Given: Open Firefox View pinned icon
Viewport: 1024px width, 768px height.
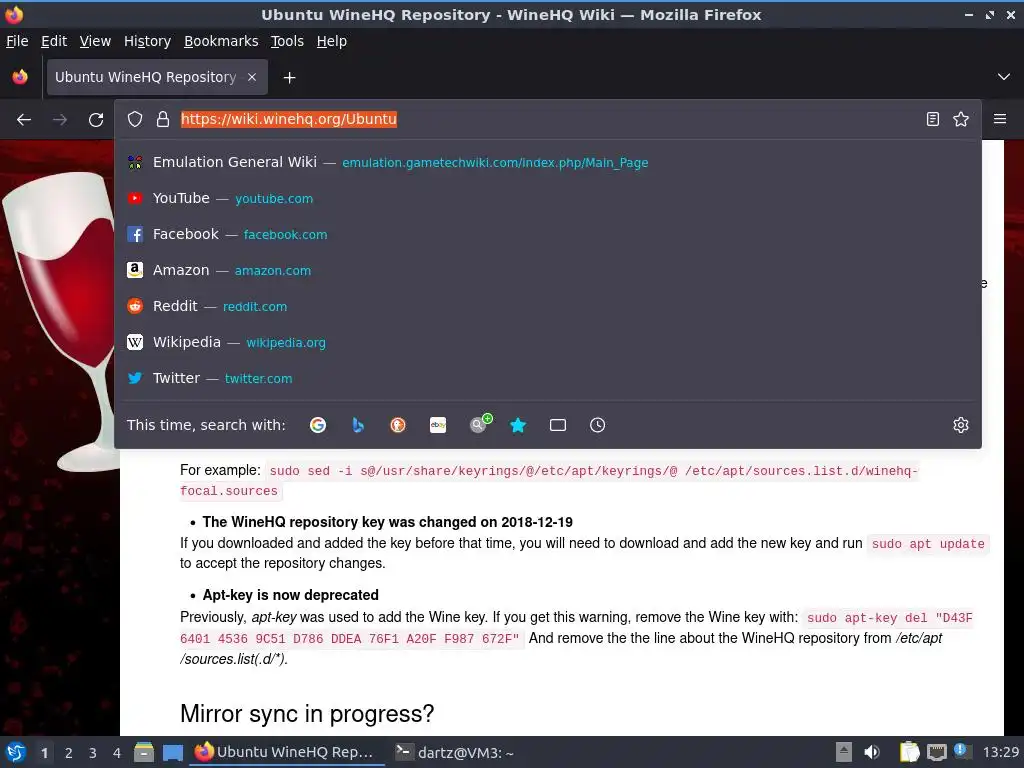Looking at the screenshot, I should point(20,77).
